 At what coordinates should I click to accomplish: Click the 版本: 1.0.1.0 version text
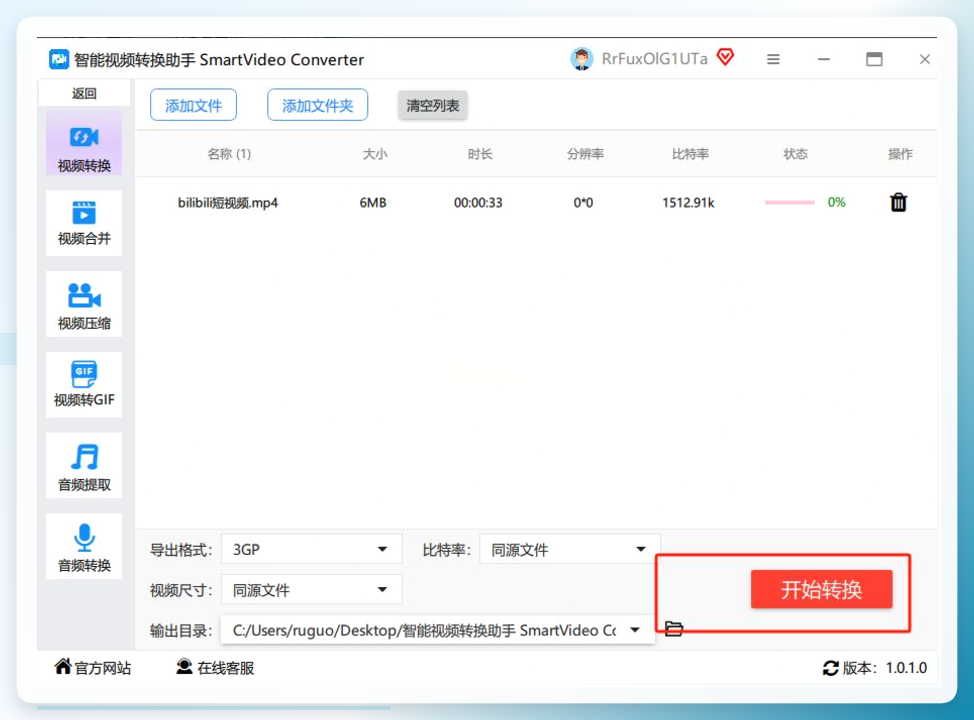(885, 668)
